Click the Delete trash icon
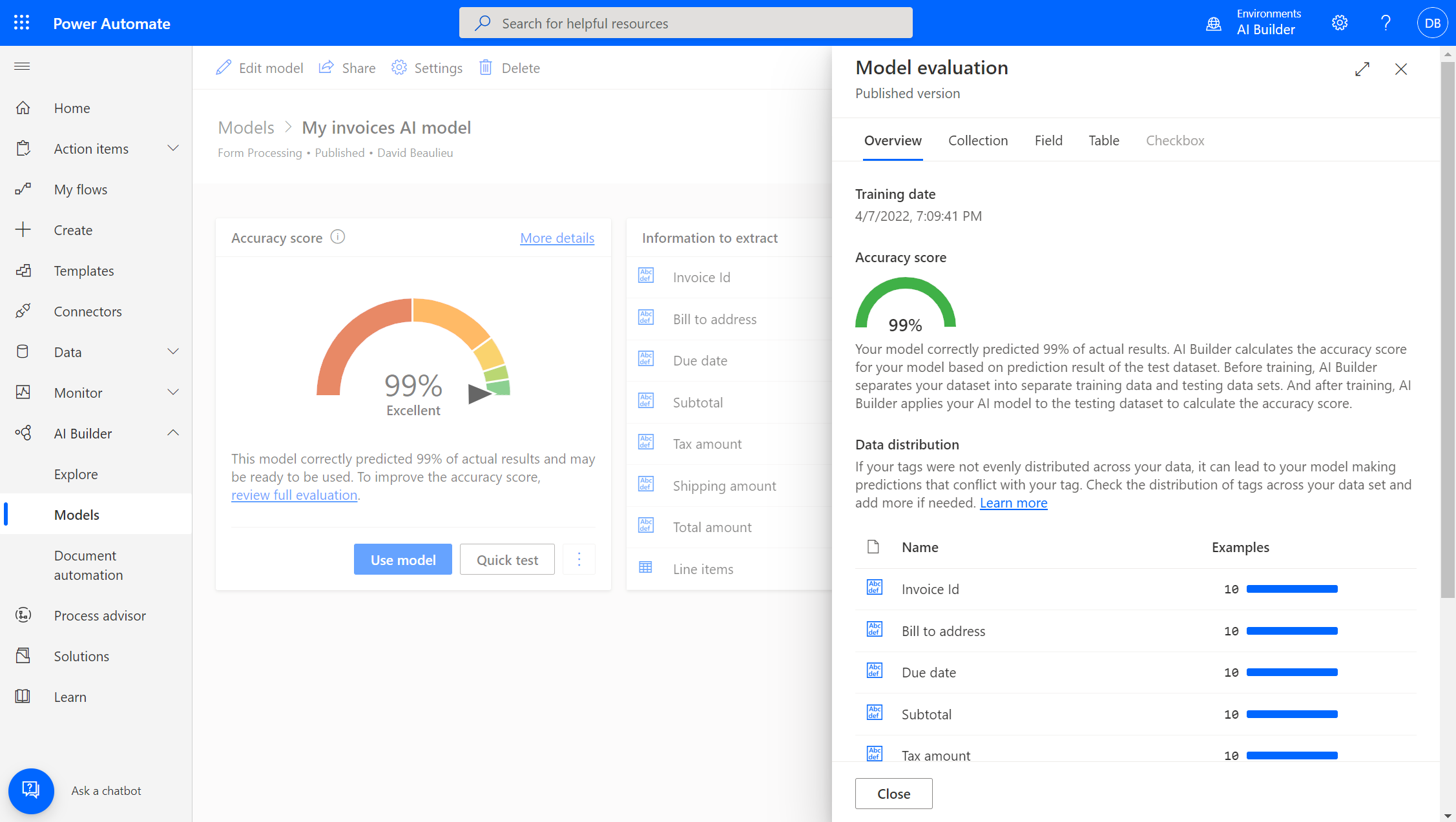Image resolution: width=1456 pixels, height=822 pixels. (486, 68)
